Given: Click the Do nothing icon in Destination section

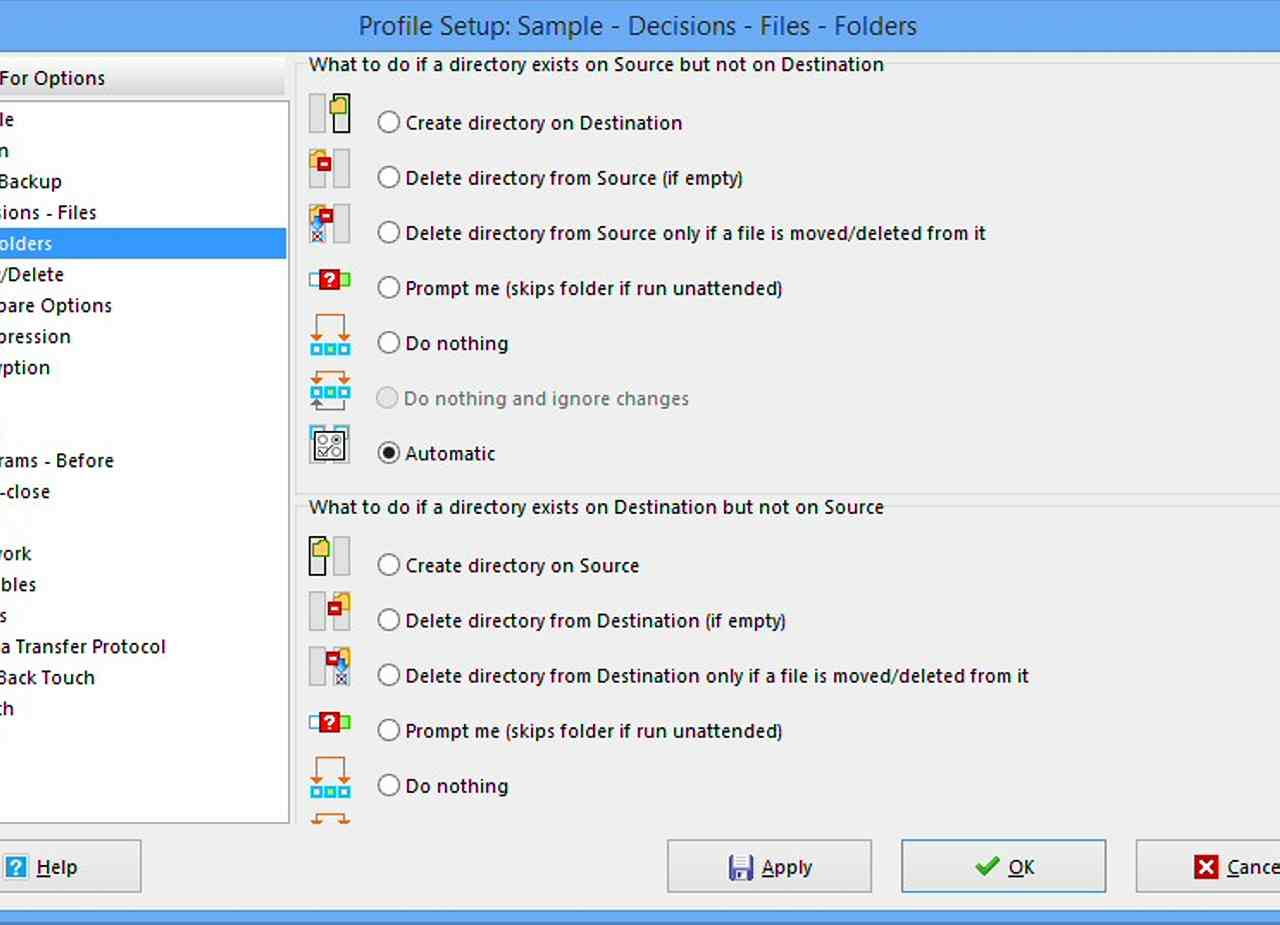Looking at the screenshot, I should pos(329,777).
